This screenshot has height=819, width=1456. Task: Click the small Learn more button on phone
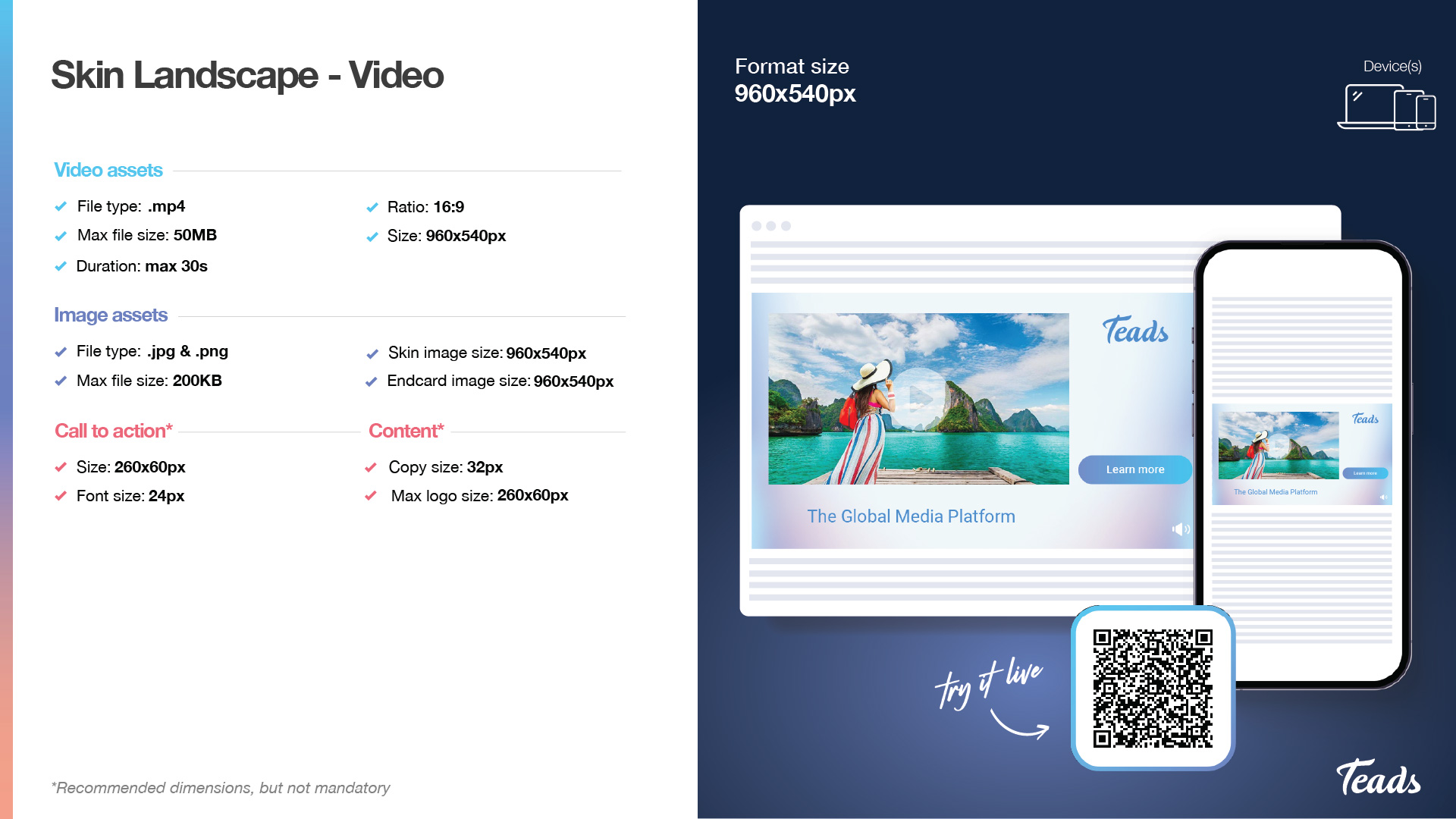coord(1365,473)
